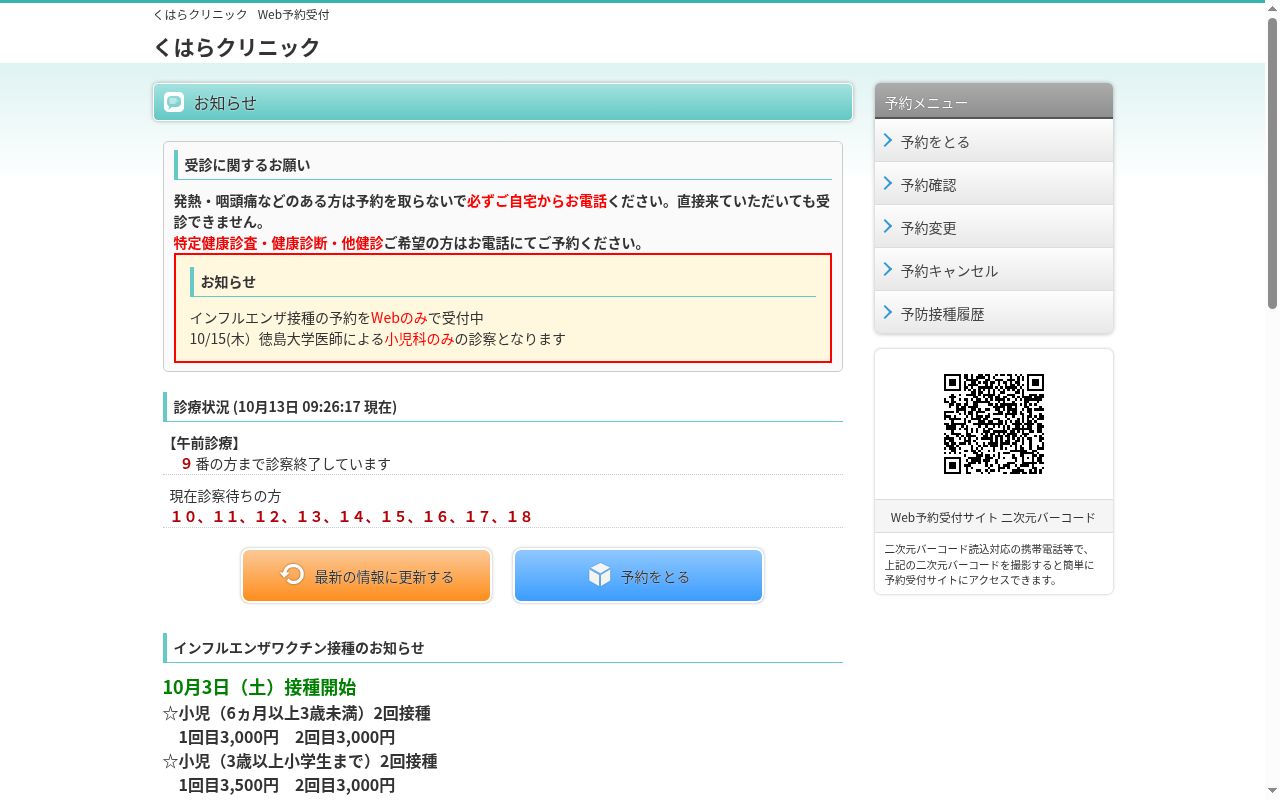Click the chevron icon next to 予約キャンセル
This screenshot has height=800, width=1280.
point(888,269)
